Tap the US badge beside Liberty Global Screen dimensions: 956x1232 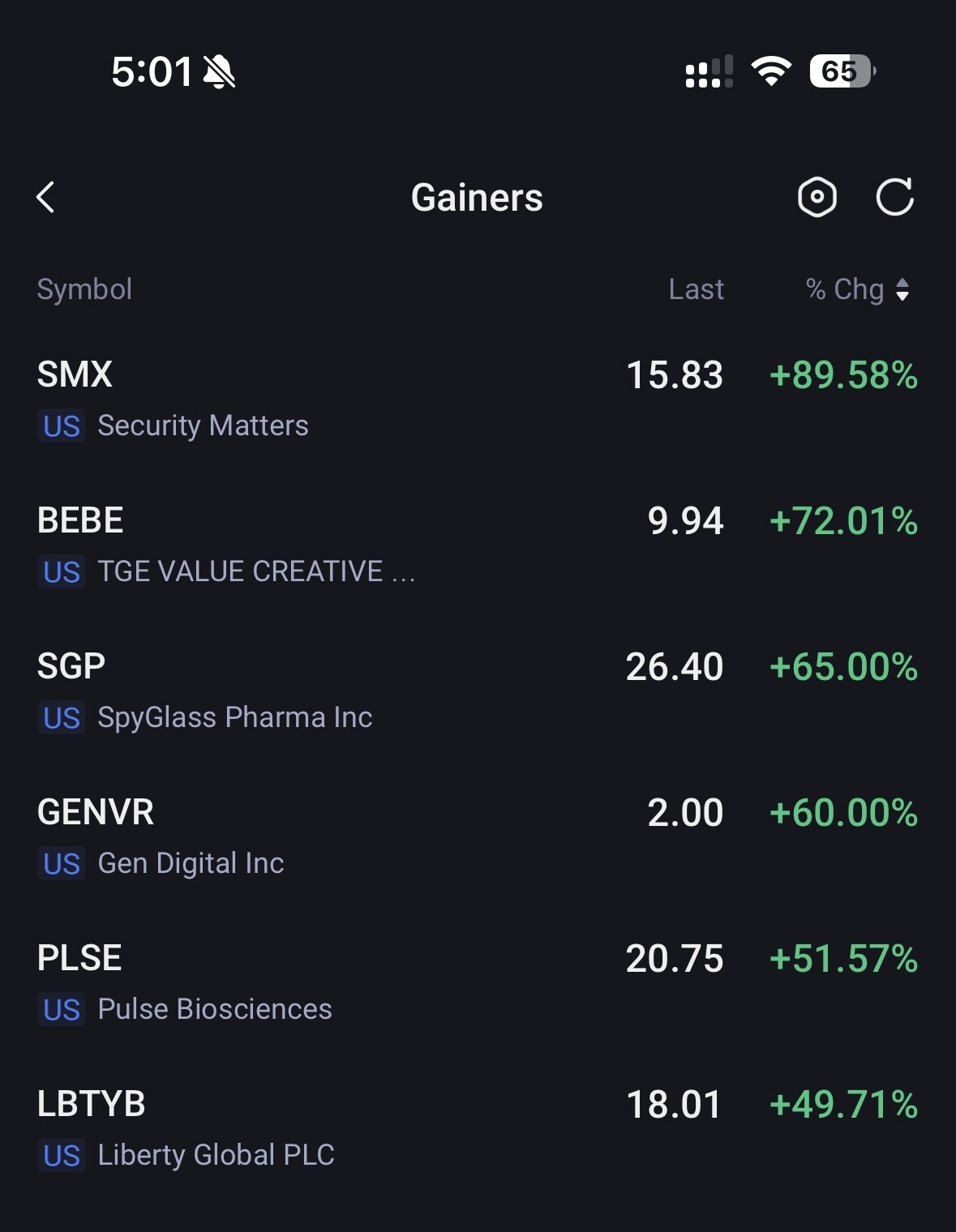tap(62, 1156)
